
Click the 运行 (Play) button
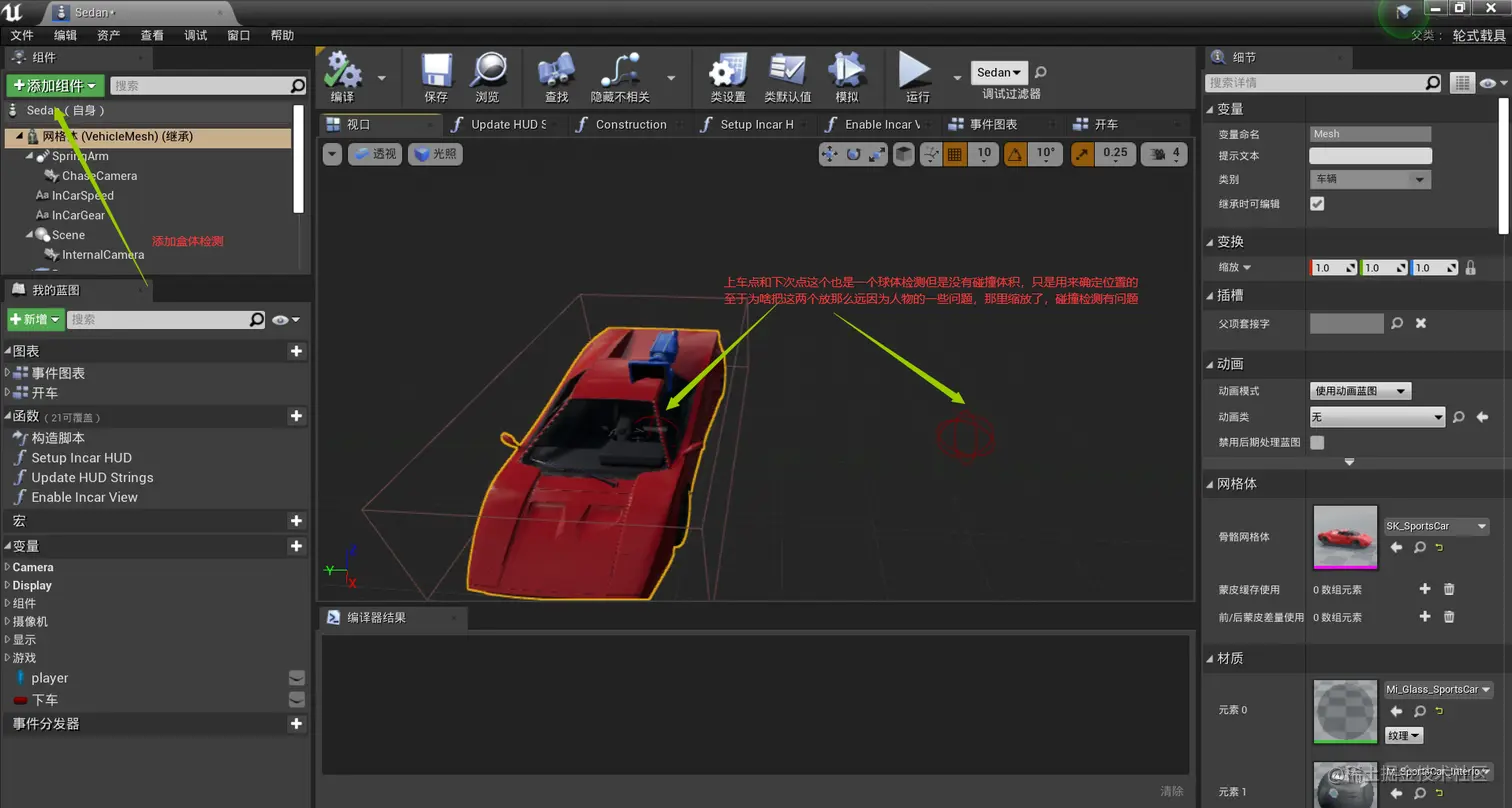(x=915, y=70)
